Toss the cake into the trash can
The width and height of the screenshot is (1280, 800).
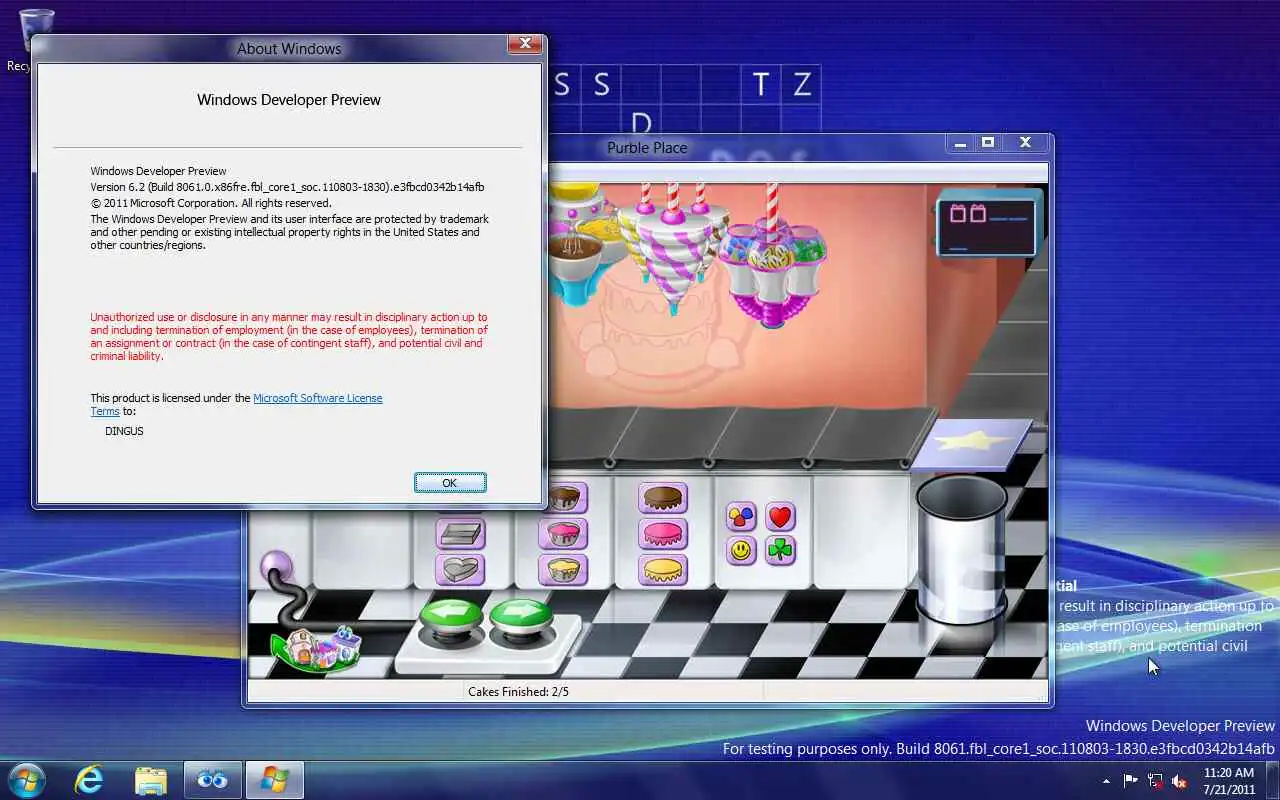pyautogui.click(x=962, y=550)
